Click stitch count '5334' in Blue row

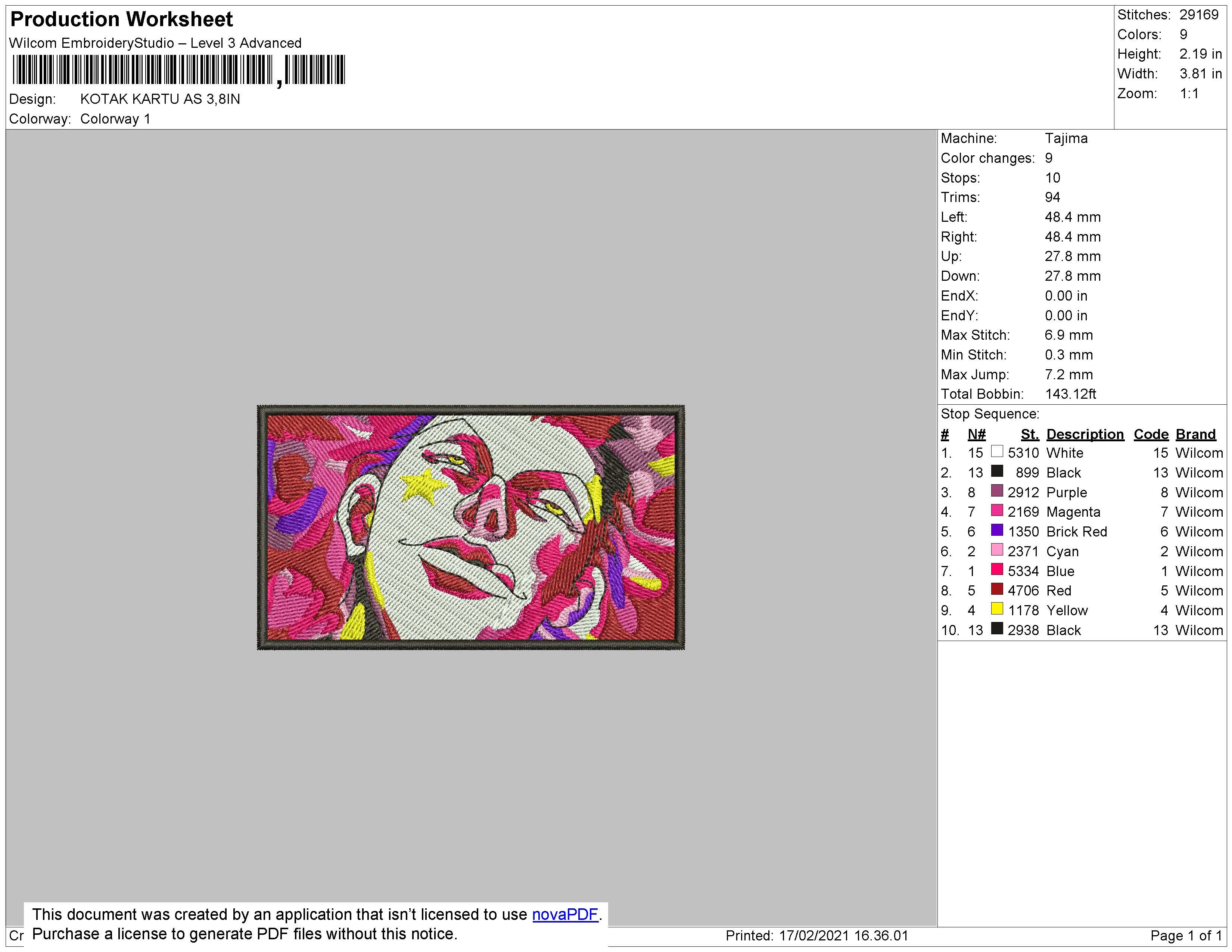(1023, 571)
